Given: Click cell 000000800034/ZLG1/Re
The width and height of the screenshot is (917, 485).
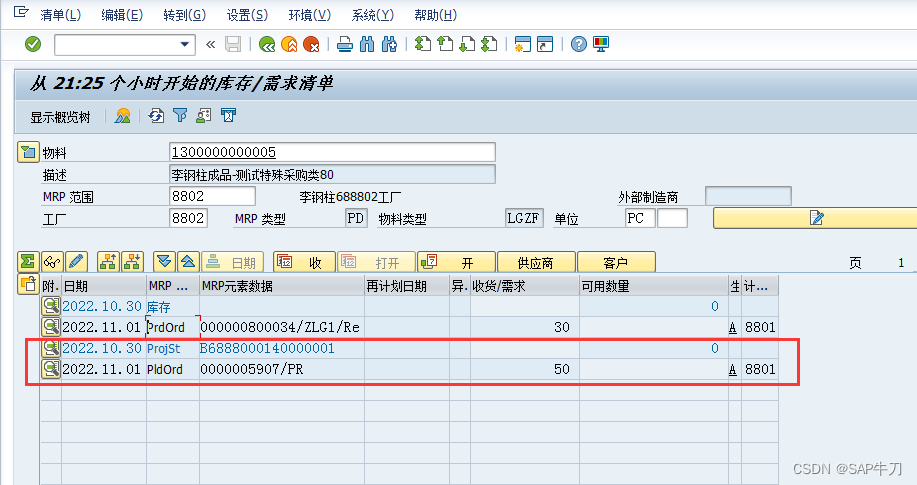Looking at the screenshot, I should pyautogui.click(x=281, y=328).
